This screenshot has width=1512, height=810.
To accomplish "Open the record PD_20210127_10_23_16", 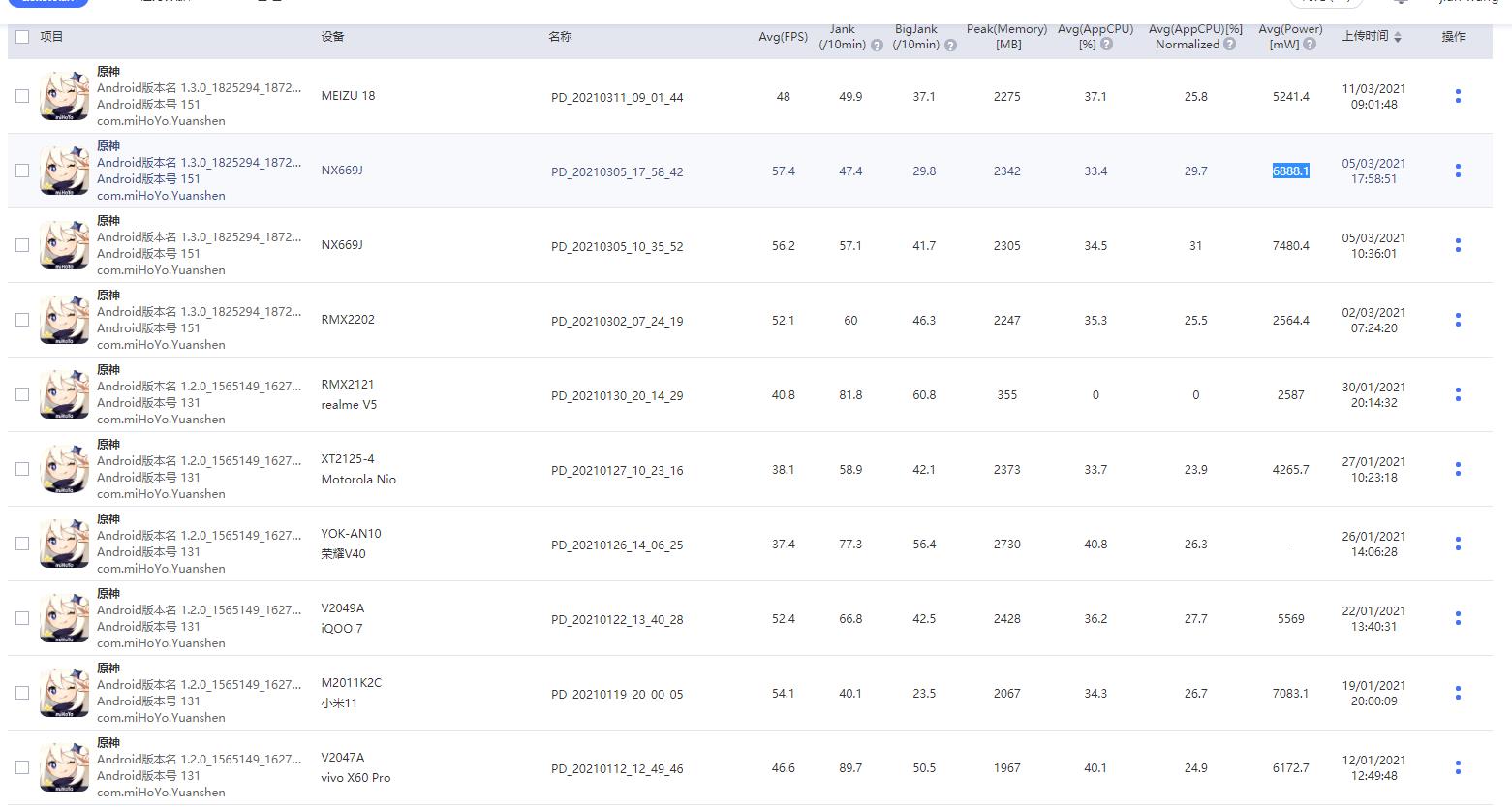I will coord(617,470).
